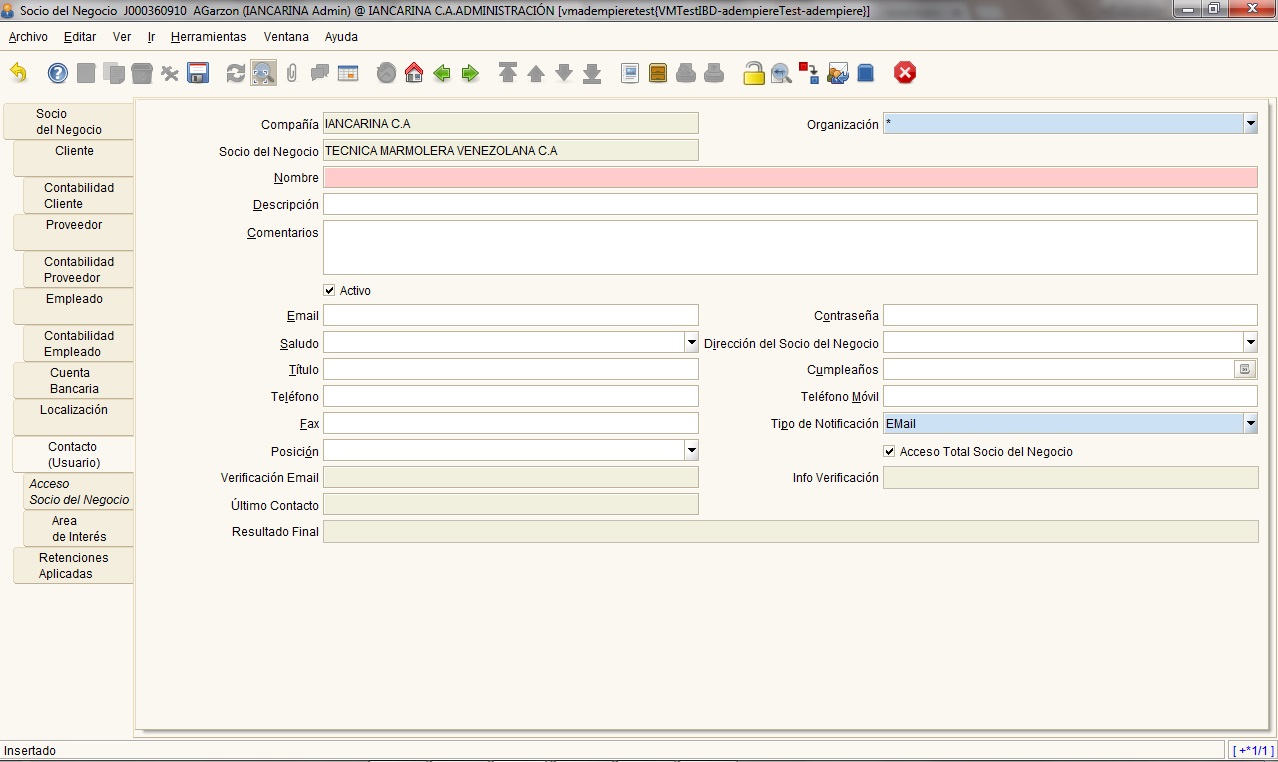
Task: Click the red exit X toolbar icon
Action: [x=905, y=73]
